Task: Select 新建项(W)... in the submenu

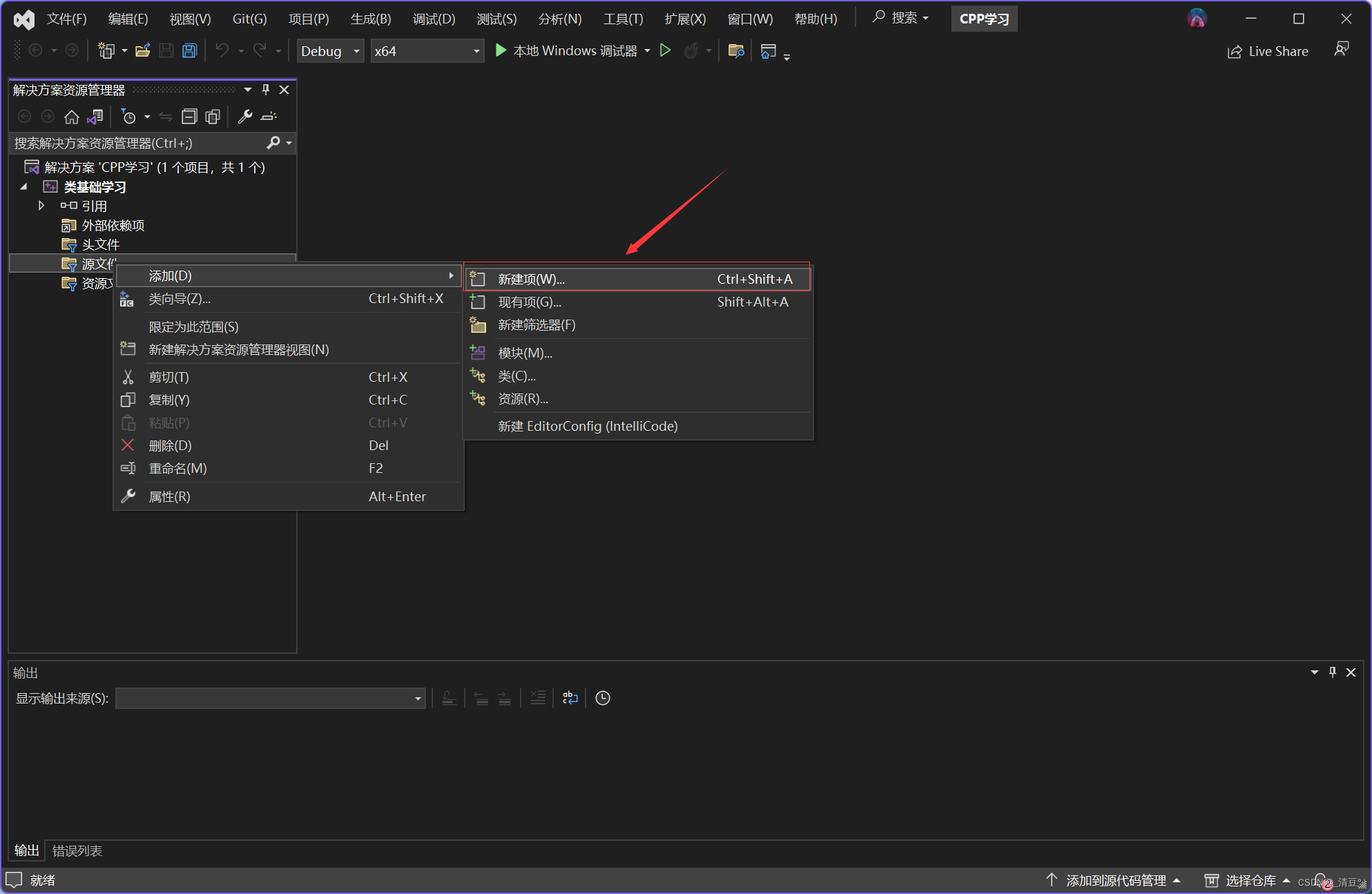Action: [637, 279]
